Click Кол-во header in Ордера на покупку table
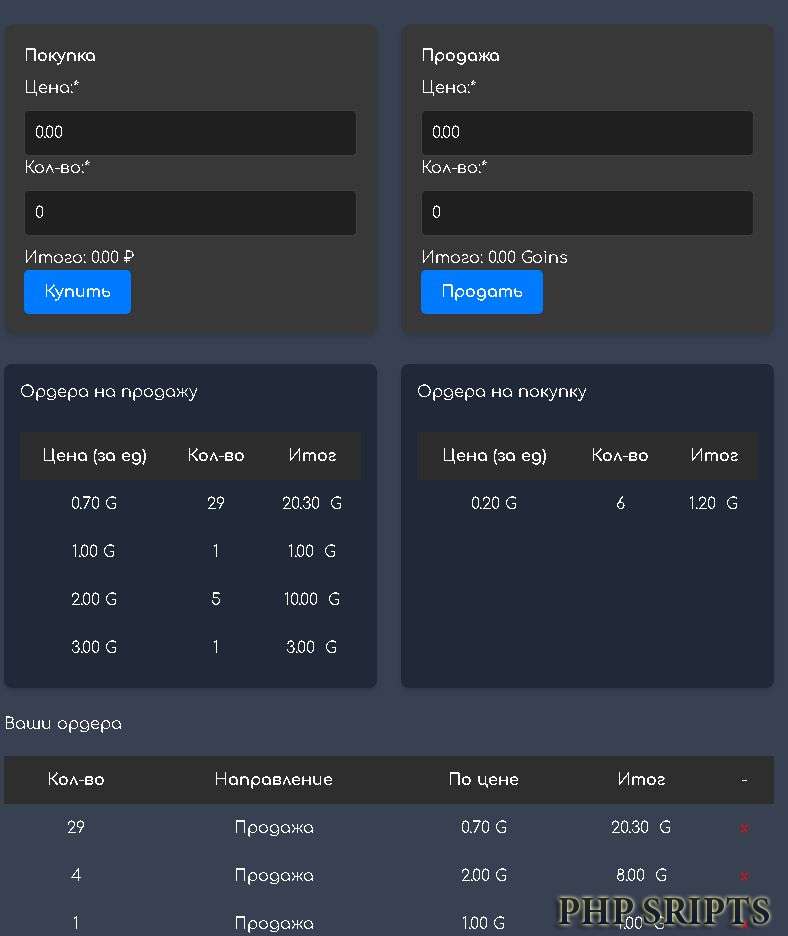The image size is (788, 936). (x=620, y=455)
